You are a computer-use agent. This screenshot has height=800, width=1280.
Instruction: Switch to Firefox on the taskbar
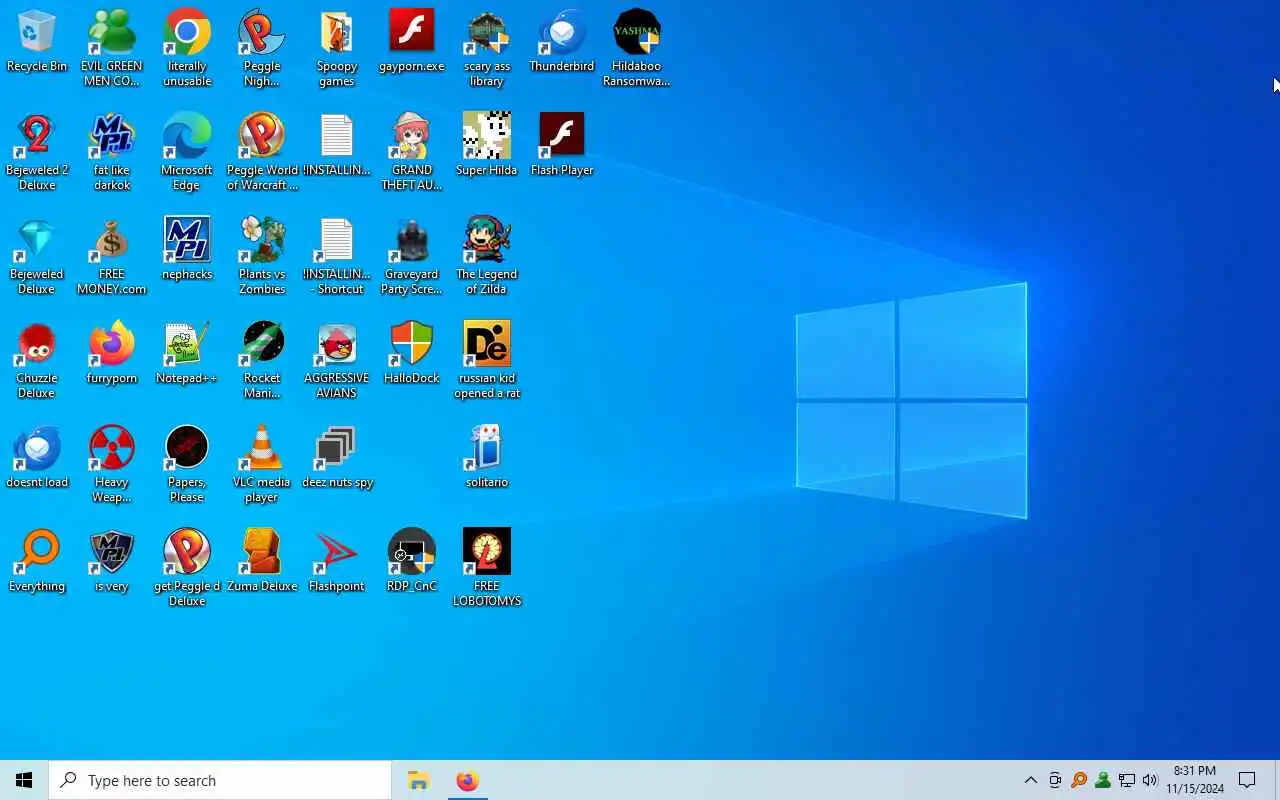[467, 780]
